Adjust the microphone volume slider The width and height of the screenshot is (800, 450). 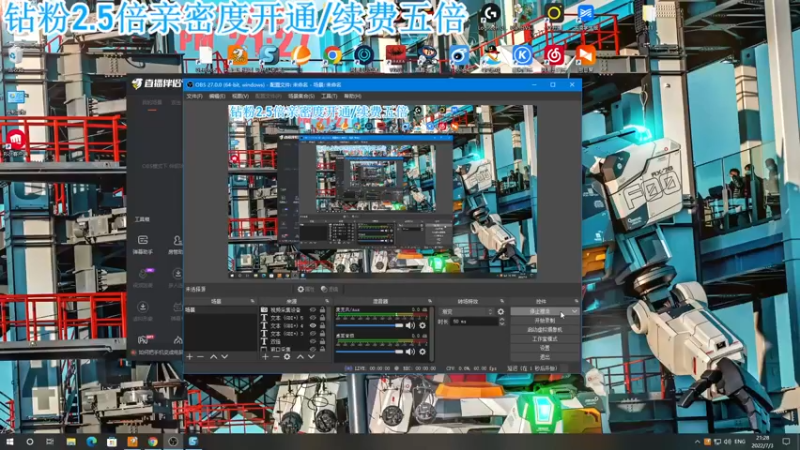click(x=370, y=325)
